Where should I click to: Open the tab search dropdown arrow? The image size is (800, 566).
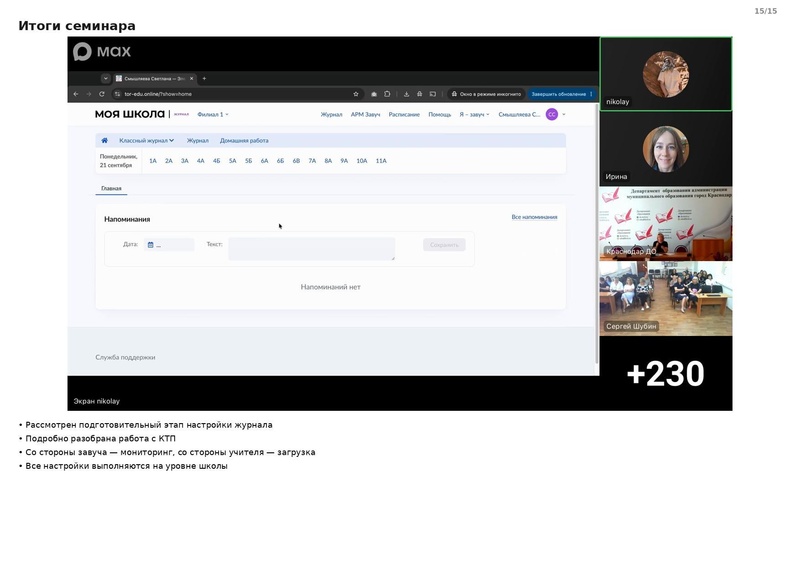click(x=106, y=79)
